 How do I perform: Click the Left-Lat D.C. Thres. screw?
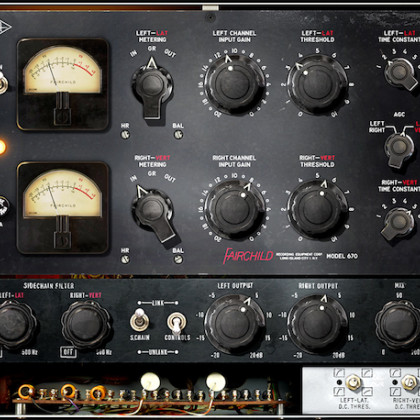click(x=353, y=382)
